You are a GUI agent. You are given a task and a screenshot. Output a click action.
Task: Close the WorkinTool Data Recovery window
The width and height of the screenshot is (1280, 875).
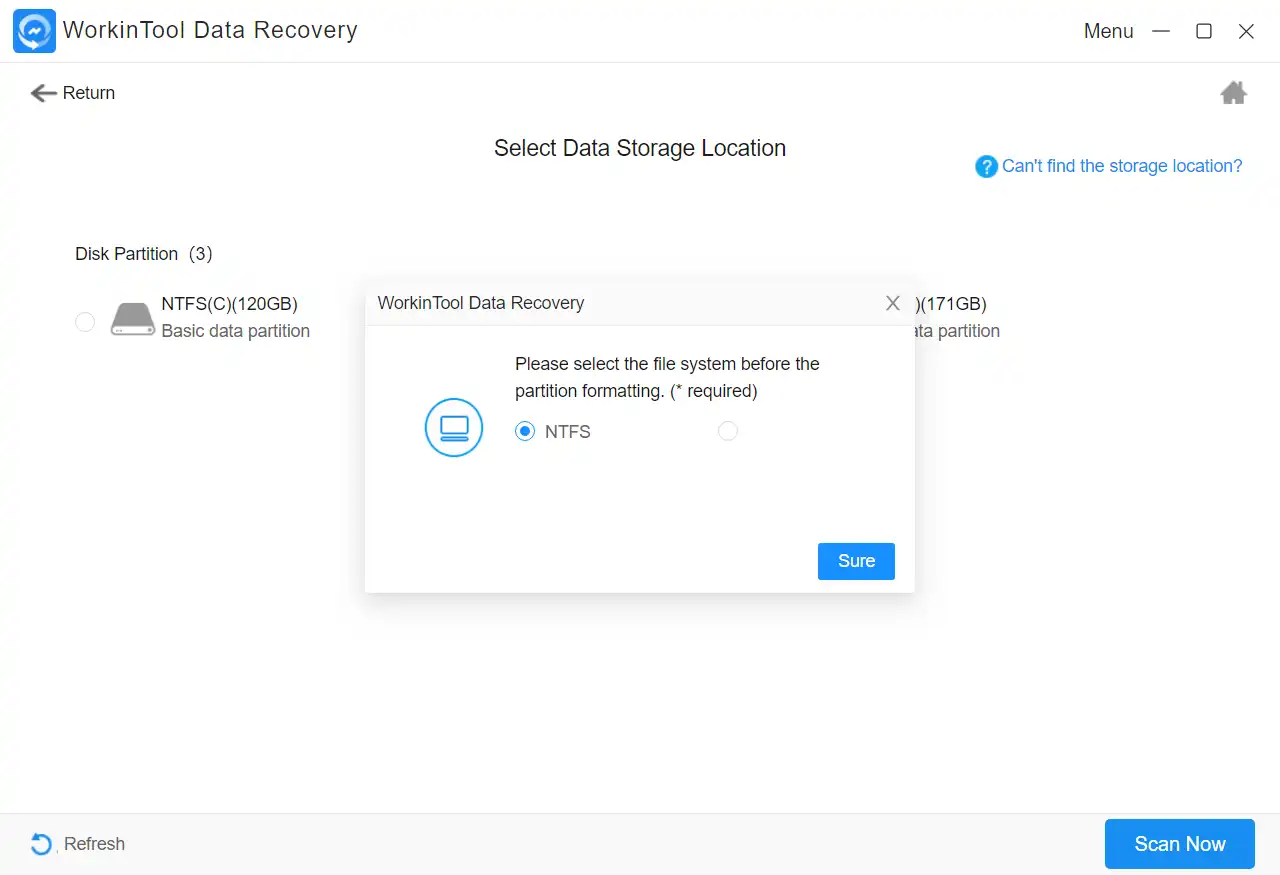pos(1246,31)
